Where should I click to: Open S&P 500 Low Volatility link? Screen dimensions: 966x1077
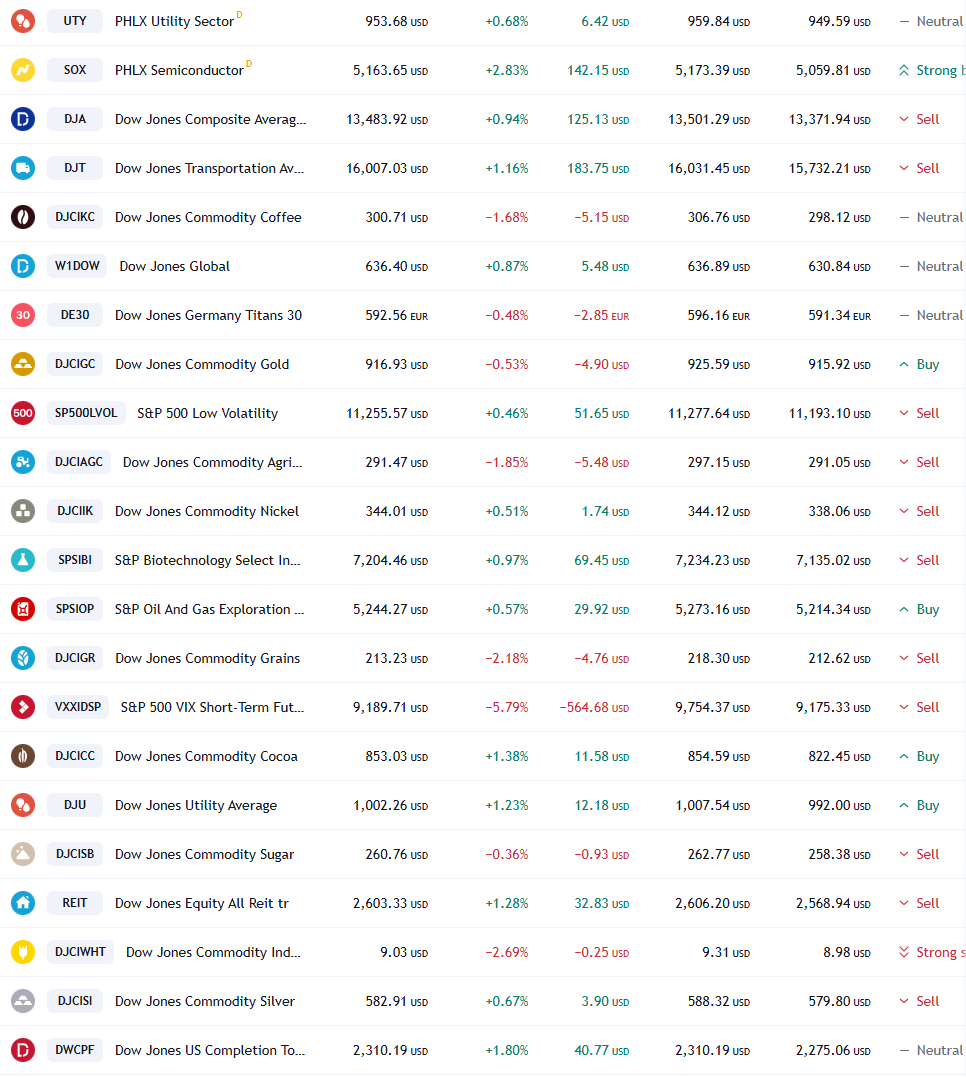[207, 413]
